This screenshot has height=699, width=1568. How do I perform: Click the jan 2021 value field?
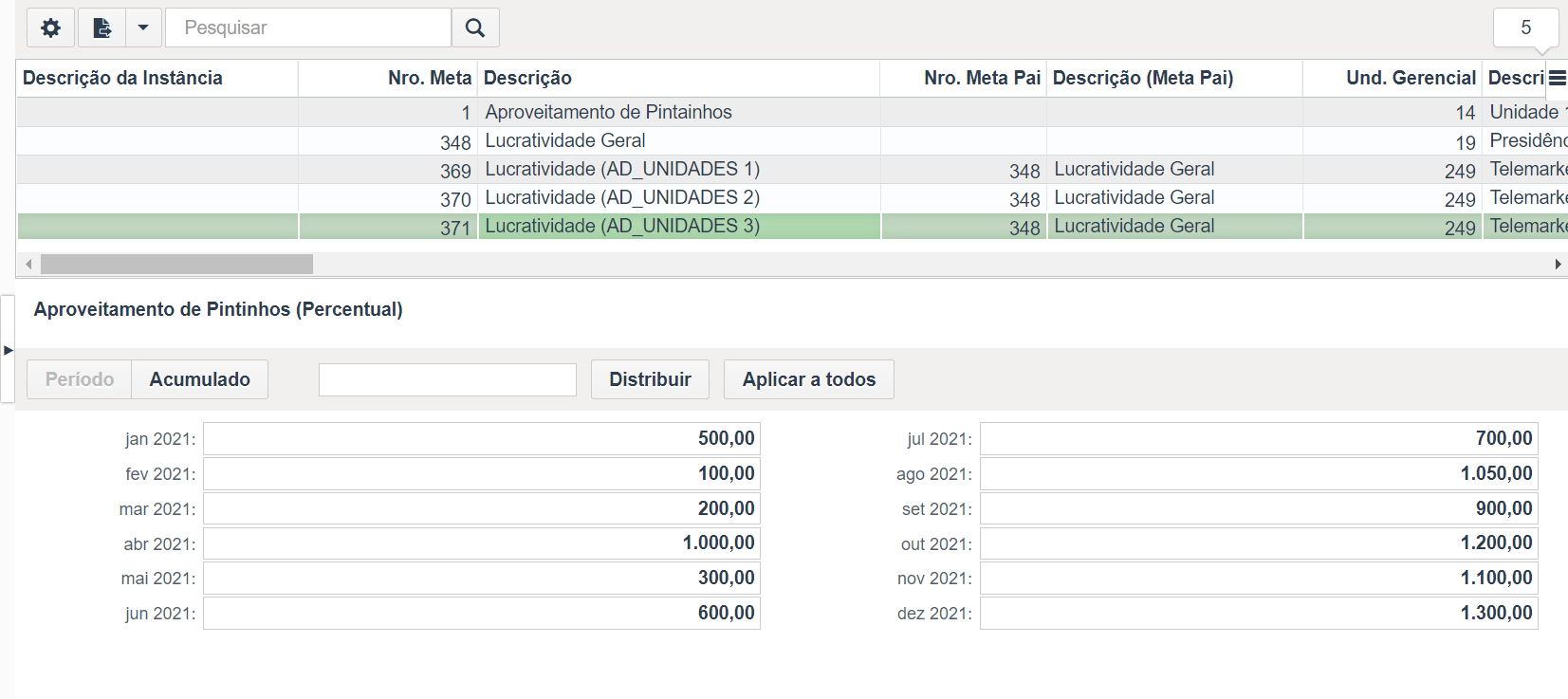coord(482,438)
